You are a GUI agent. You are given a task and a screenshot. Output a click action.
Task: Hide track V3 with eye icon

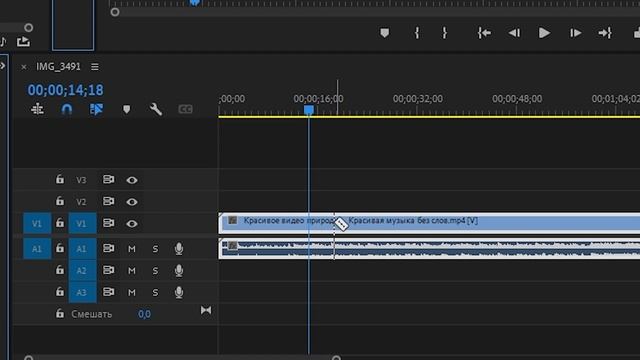(131, 180)
